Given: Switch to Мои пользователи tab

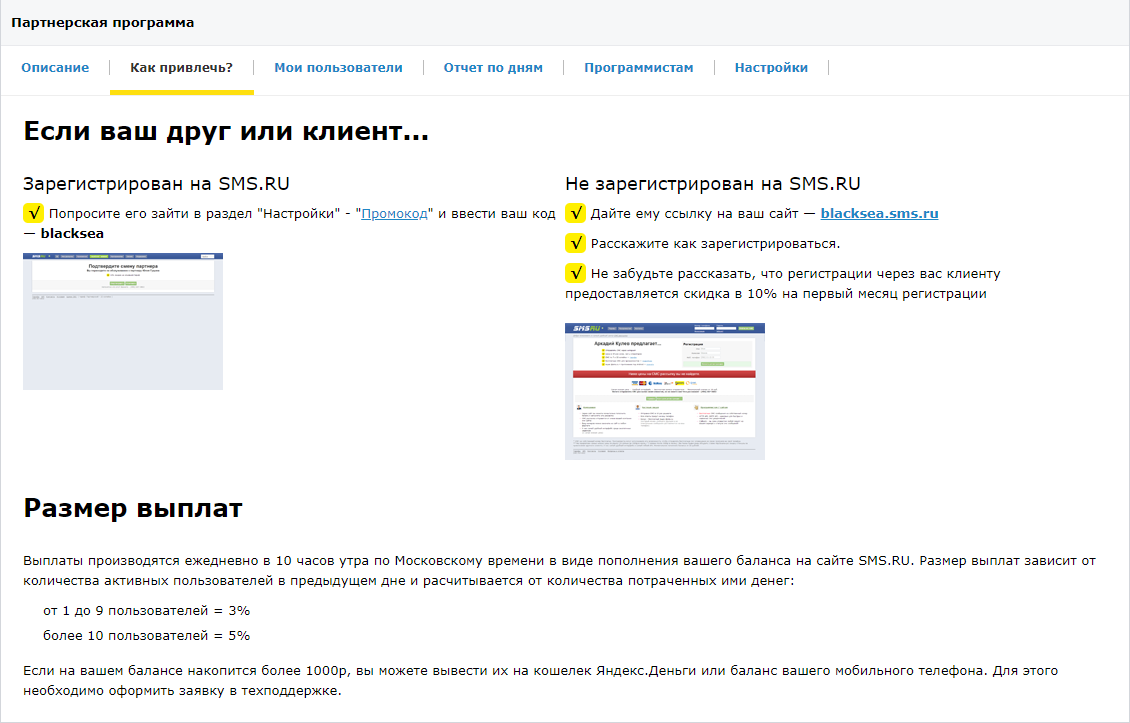Looking at the screenshot, I should pyautogui.click(x=338, y=68).
